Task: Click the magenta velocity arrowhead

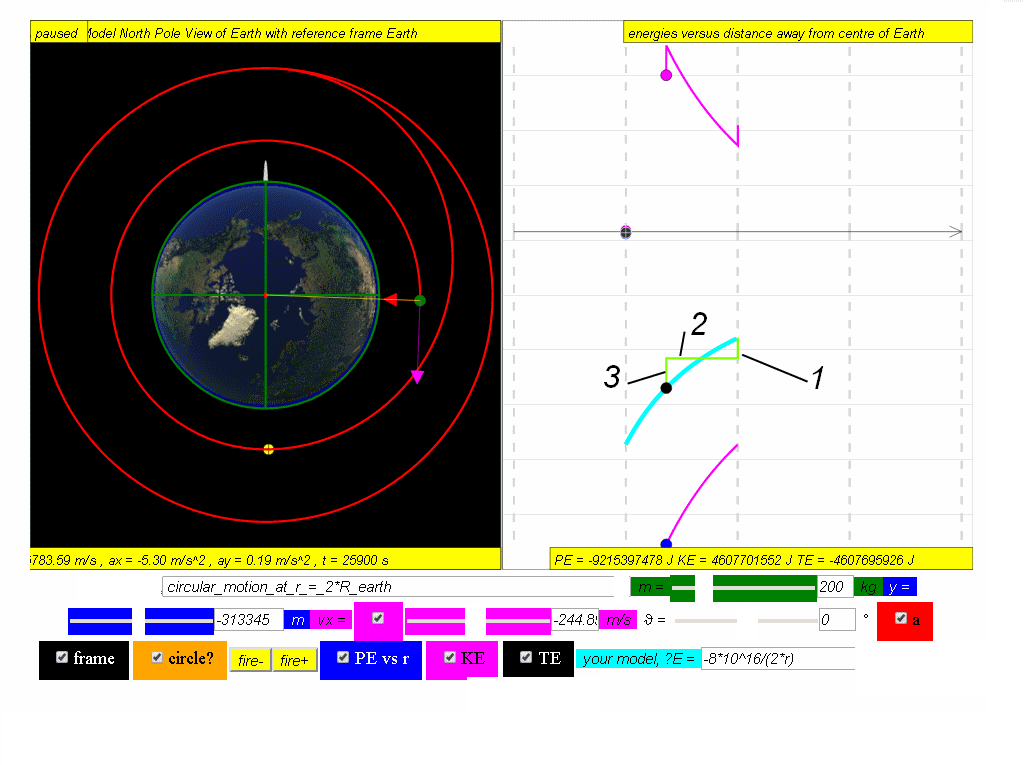Action: click(417, 377)
